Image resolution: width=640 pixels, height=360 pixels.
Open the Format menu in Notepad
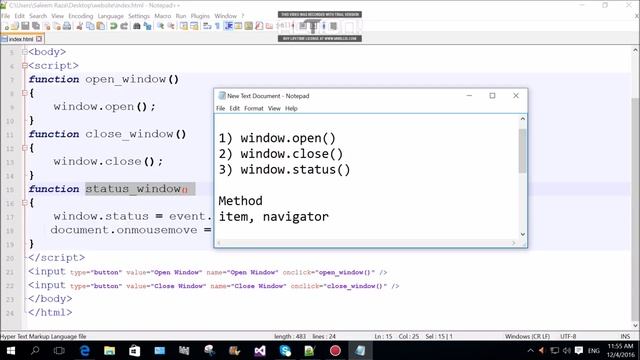[x=253, y=108]
